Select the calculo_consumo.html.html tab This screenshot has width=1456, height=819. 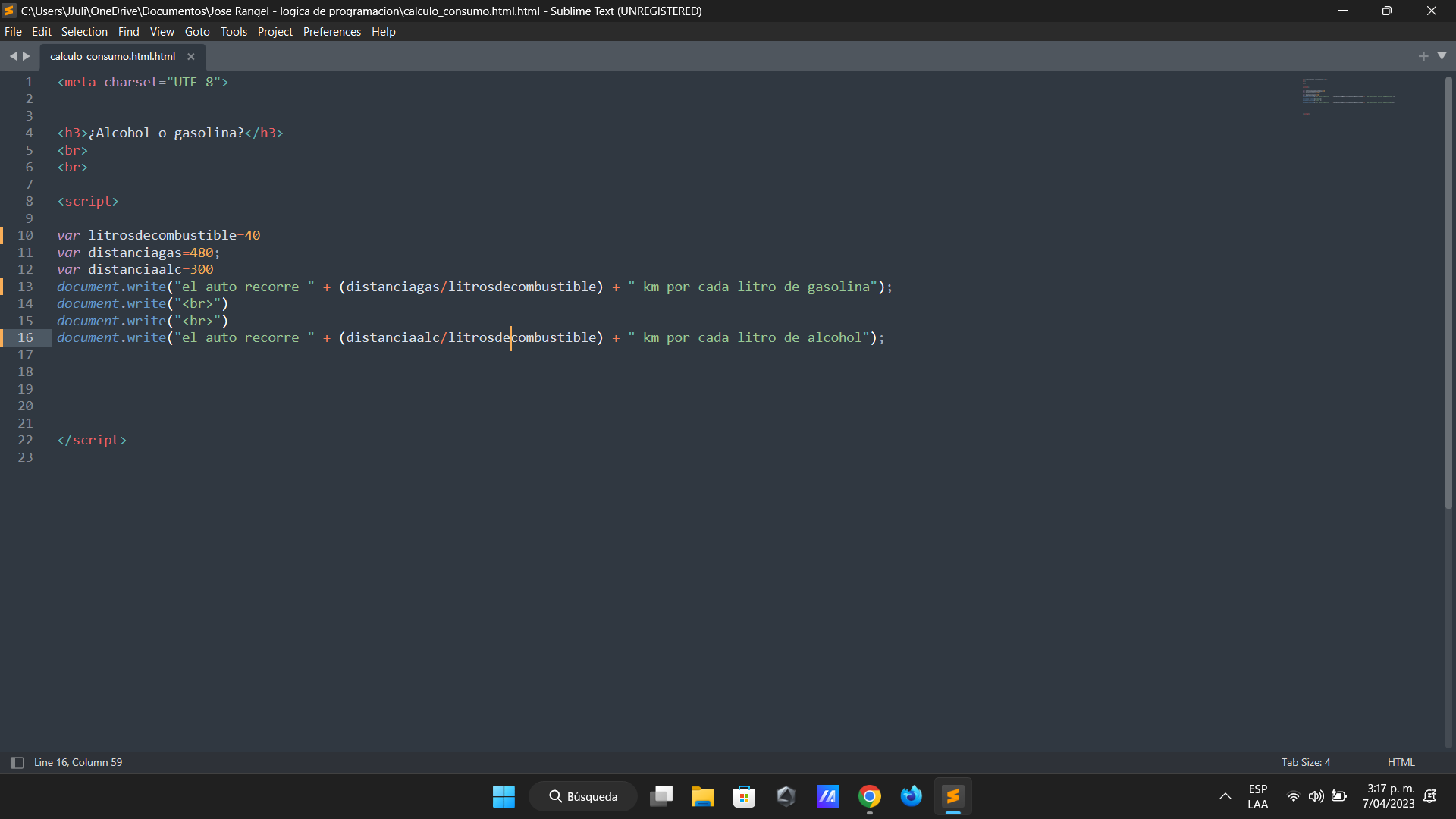pyautogui.click(x=112, y=57)
